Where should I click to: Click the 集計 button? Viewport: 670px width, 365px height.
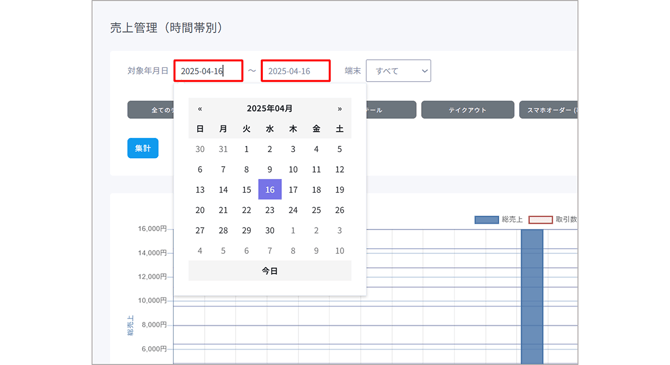143,148
